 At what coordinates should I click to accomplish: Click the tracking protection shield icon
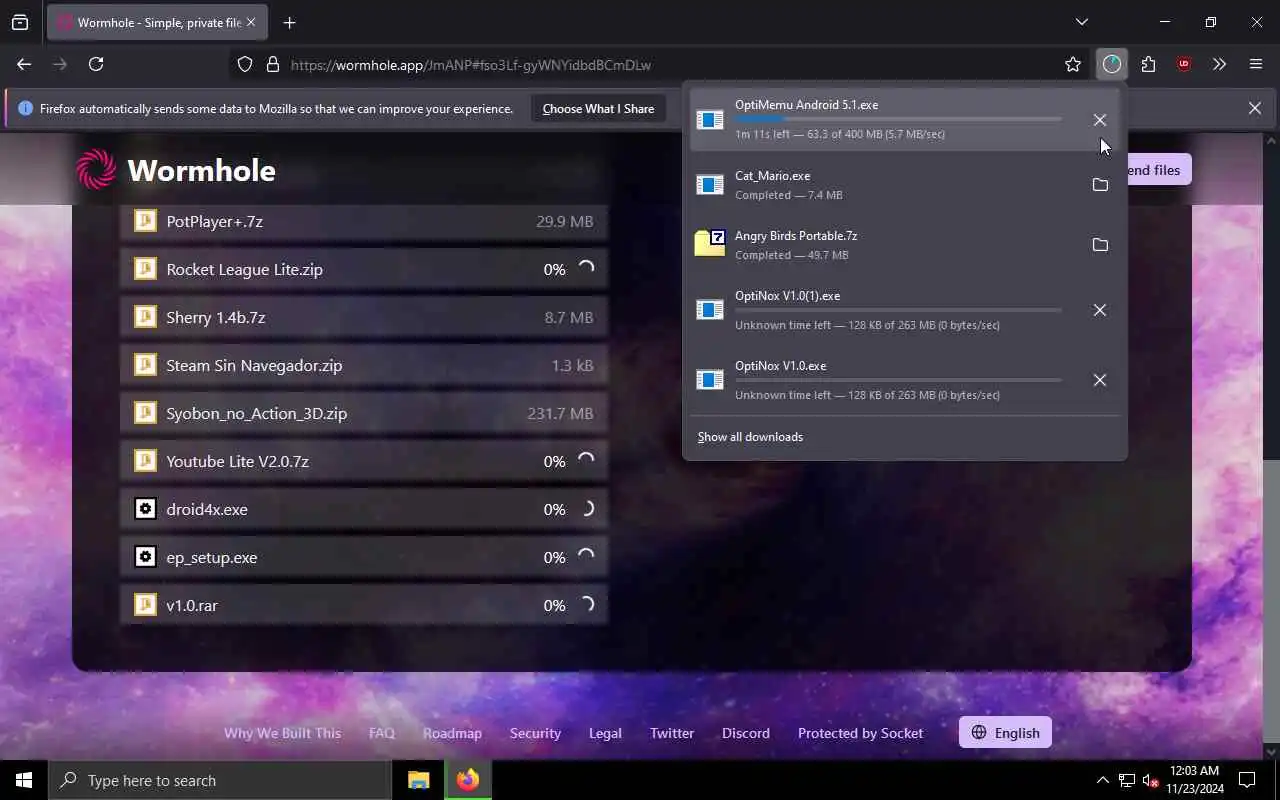tap(245, 64)
